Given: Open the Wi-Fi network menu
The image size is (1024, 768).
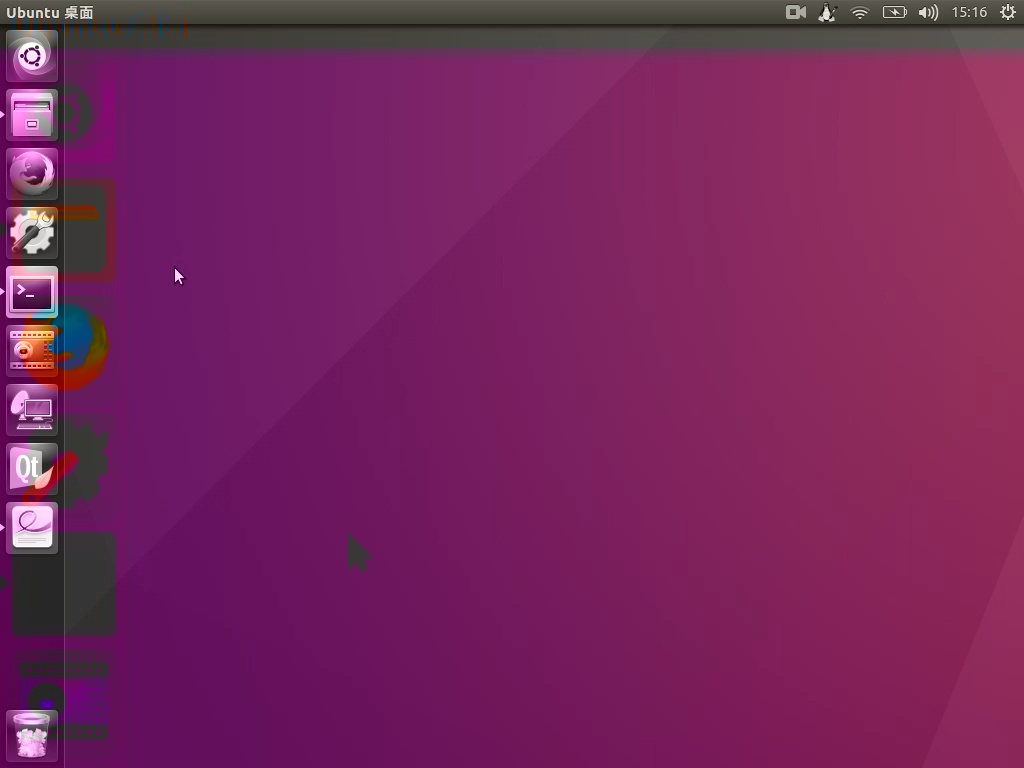Looking at the screenshot, I should (x=860, y=12).
